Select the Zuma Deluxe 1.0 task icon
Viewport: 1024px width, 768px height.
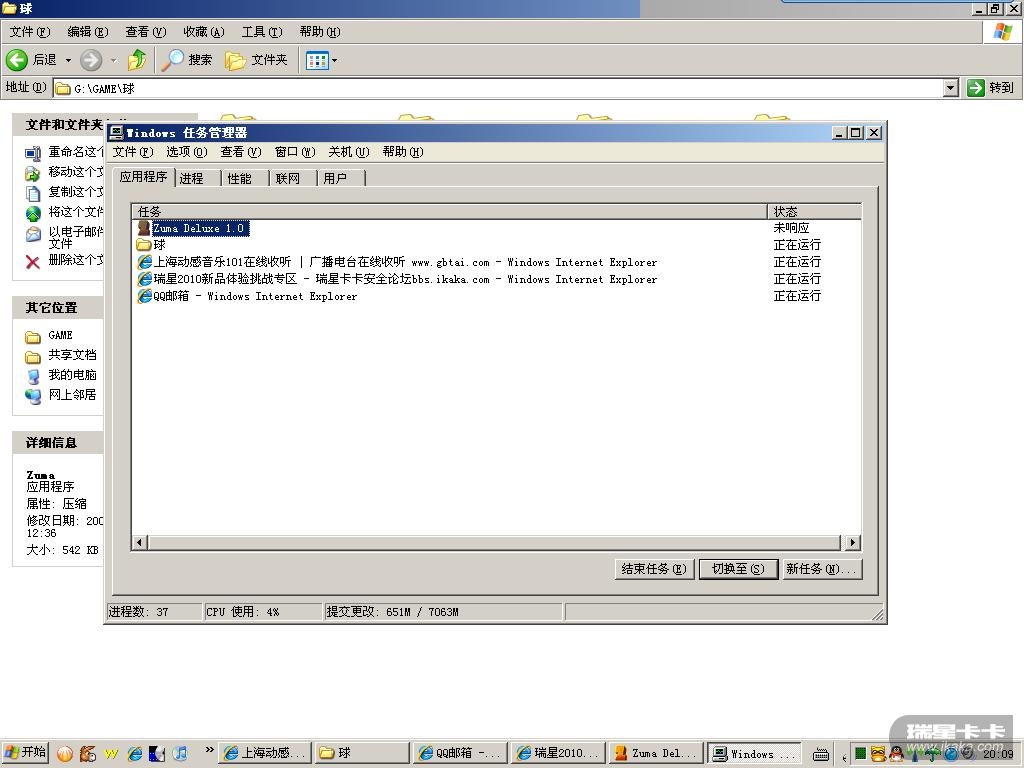click(144, 228)
